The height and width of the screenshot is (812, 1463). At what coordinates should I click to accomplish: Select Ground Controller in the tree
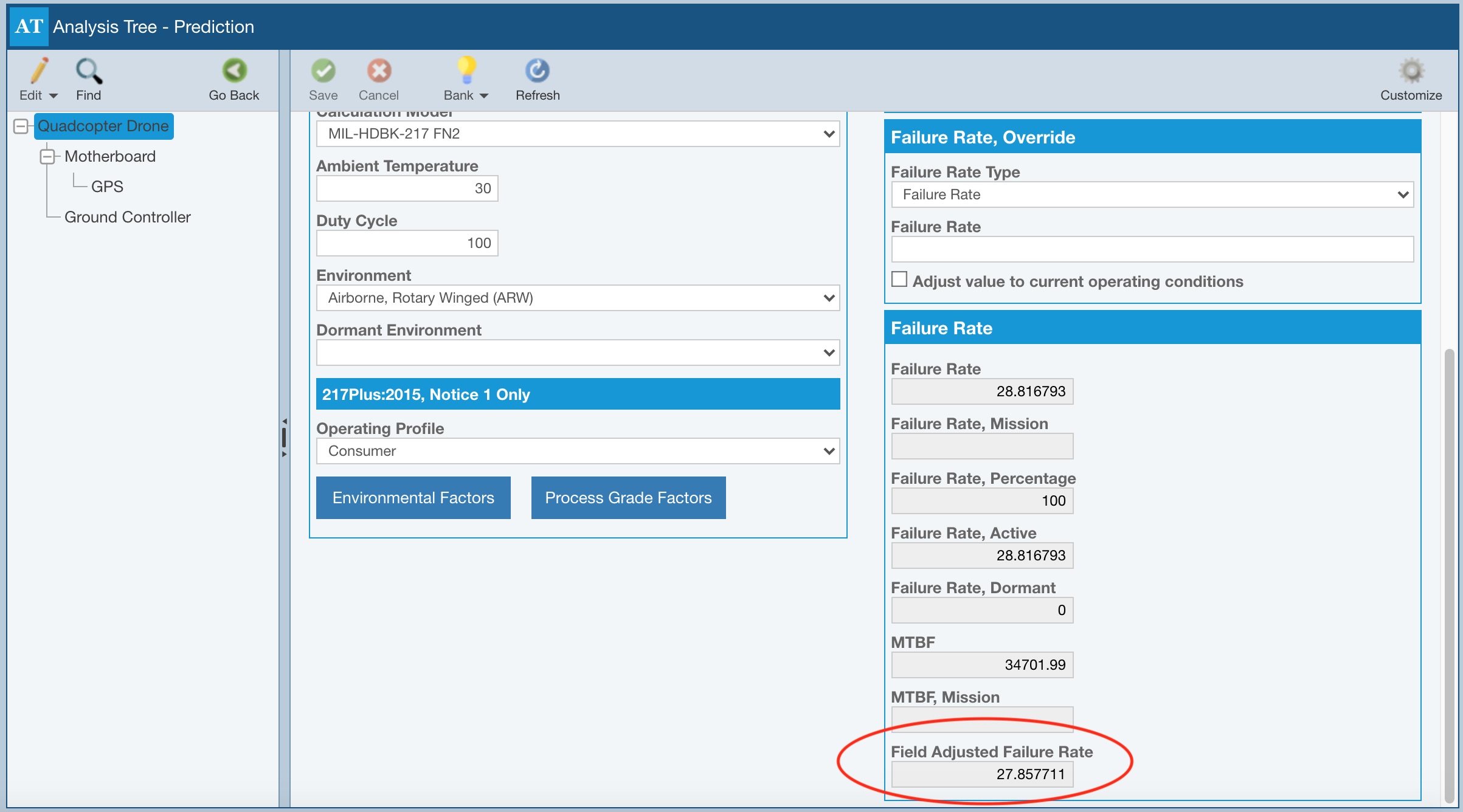[127, 217]
